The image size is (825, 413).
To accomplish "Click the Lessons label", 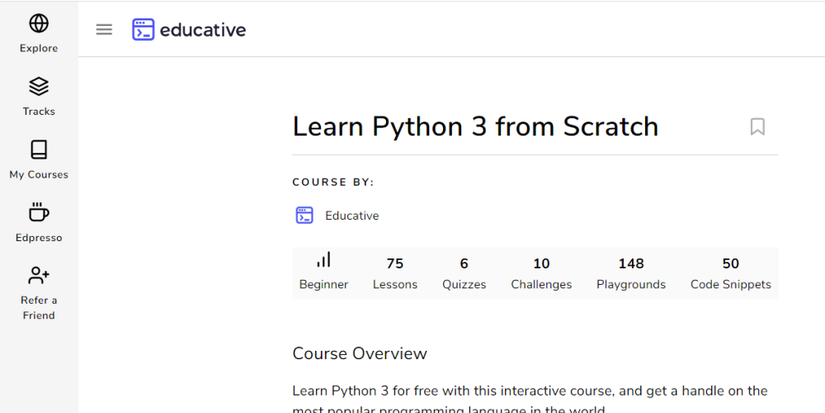I will tap(395, 285).
